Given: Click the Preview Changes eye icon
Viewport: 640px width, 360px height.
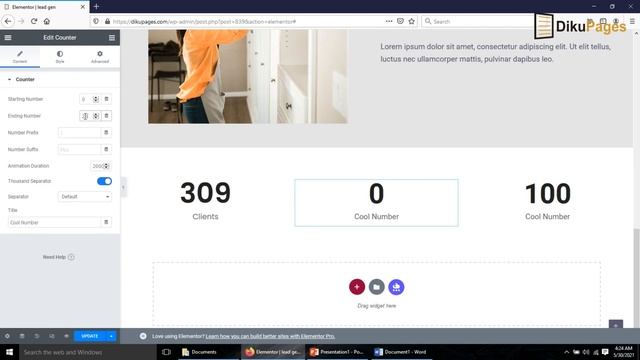Looking at the screenshot, I should tap(66, 336).
